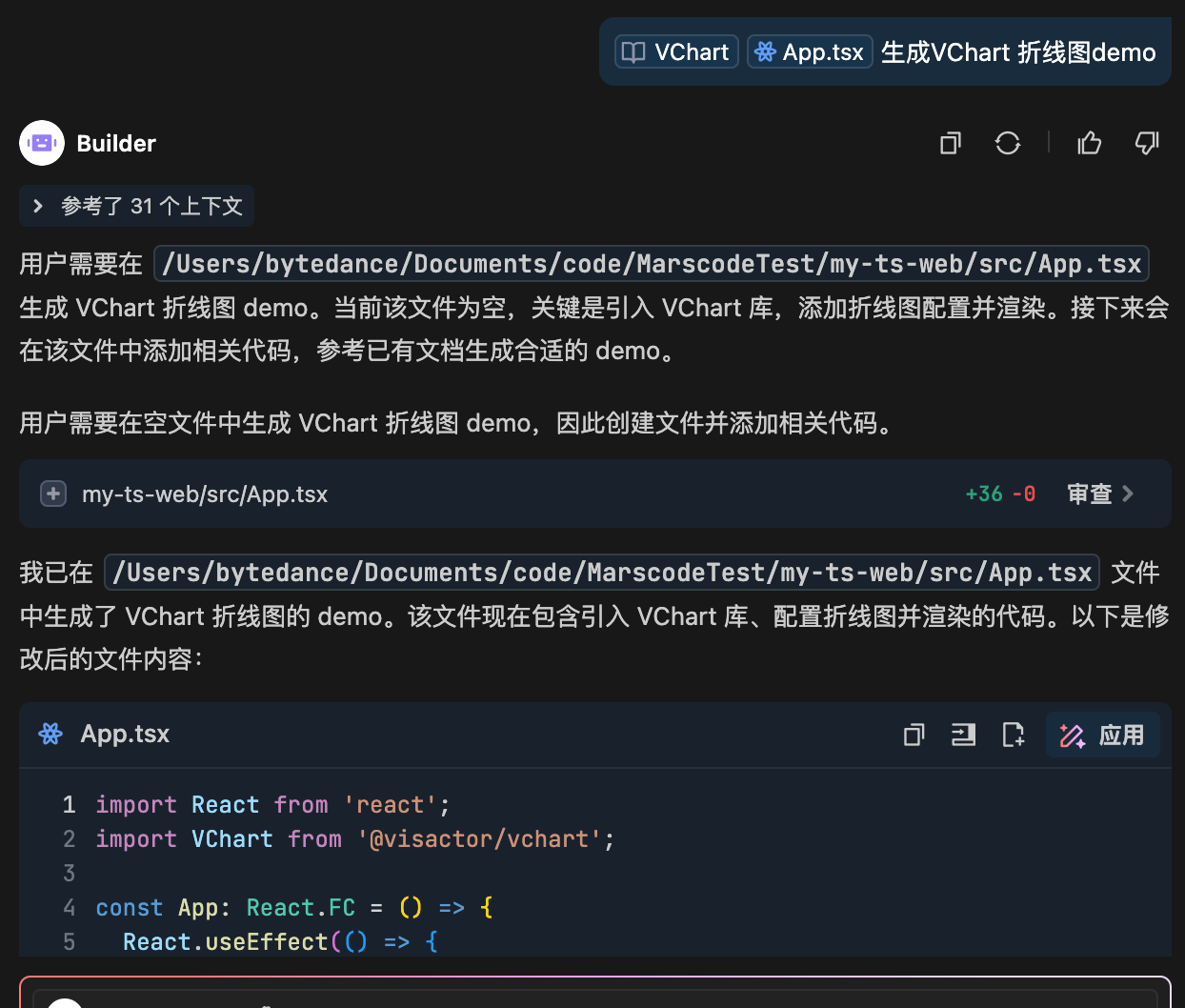Click code line 4 const App declaration
Screen dimensions: 1185x1008
pyautogui.click(x=294, y=908)
